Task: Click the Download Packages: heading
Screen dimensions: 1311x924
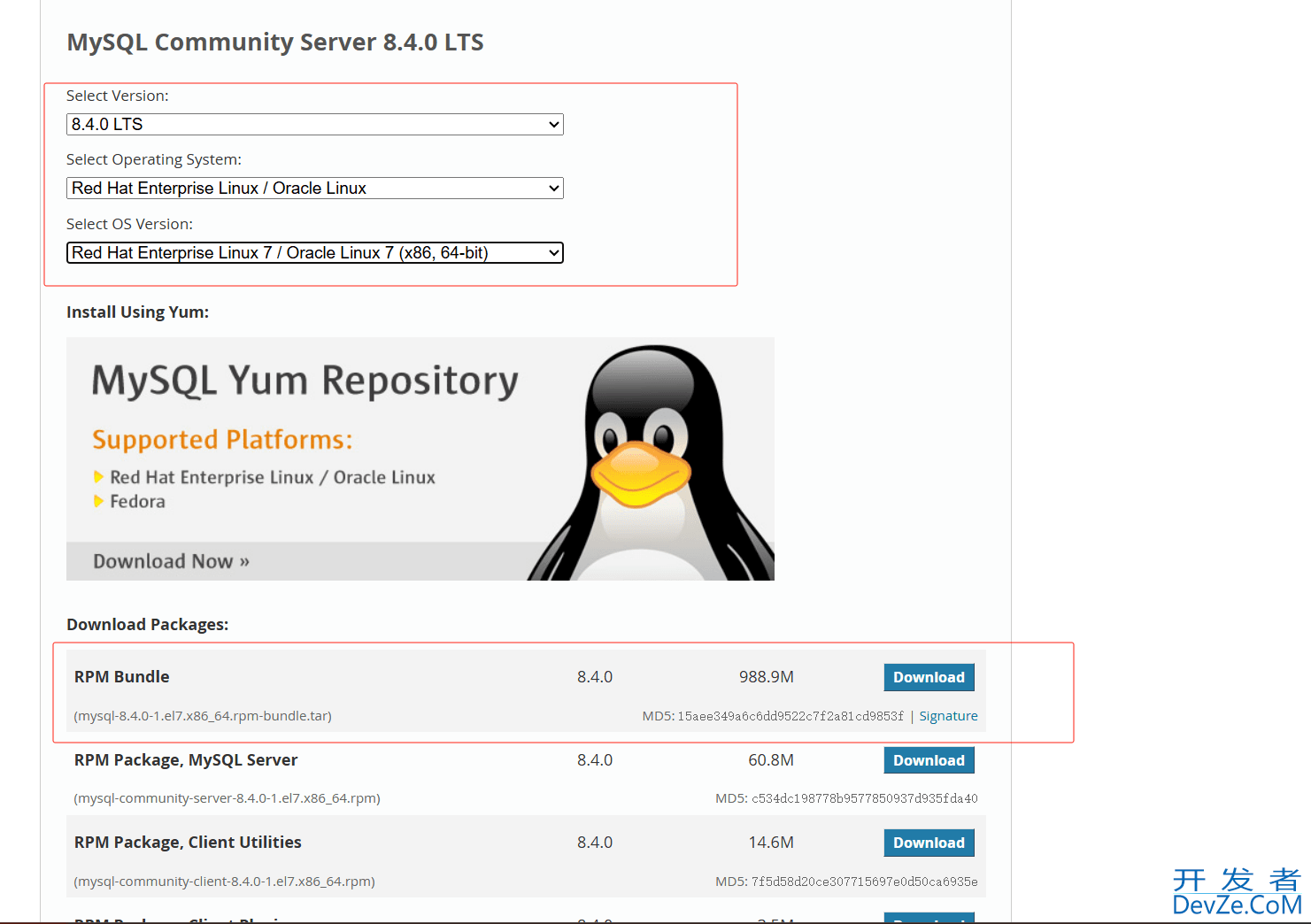Action: click(x=147, y=625)
